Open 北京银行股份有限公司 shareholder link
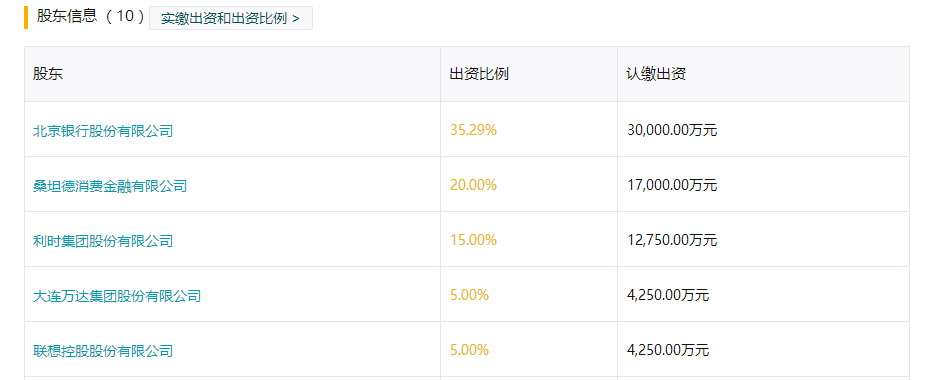938x380 pixels. 103,130
